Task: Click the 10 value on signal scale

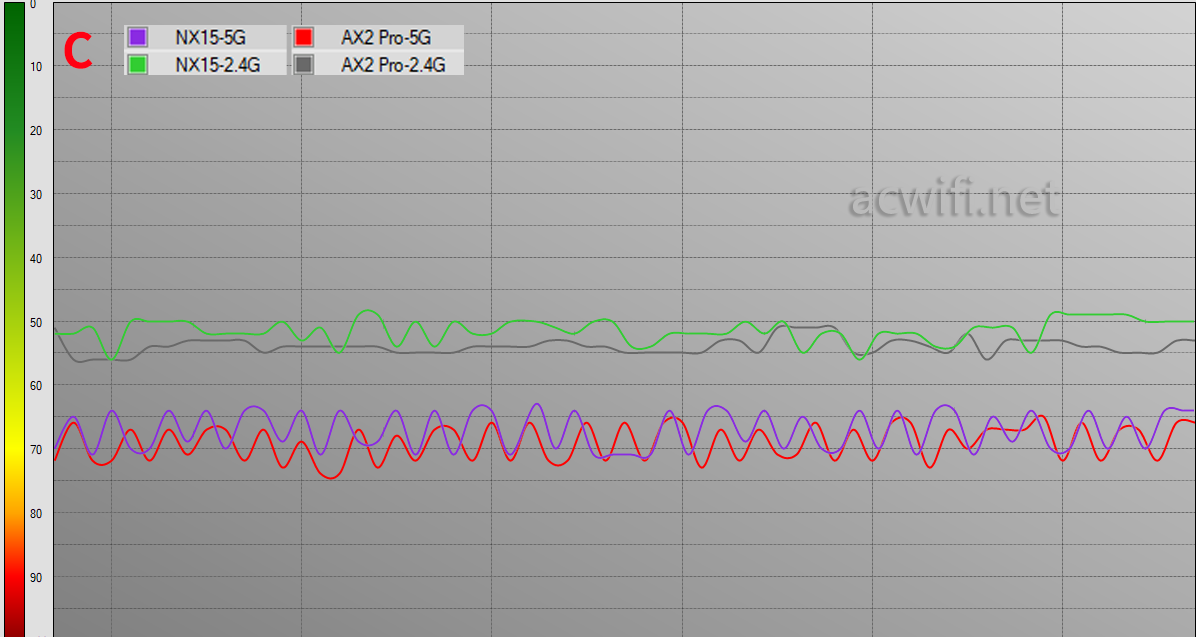Action: [36, 67]
